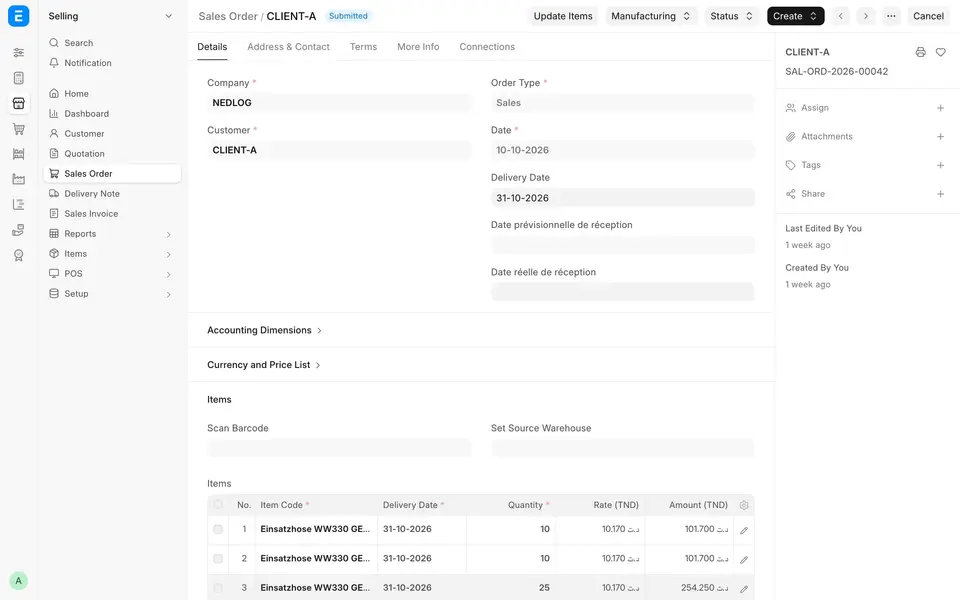
Task: Open the award badge Quality icon in left rail
Action: [x=18, y=255]
